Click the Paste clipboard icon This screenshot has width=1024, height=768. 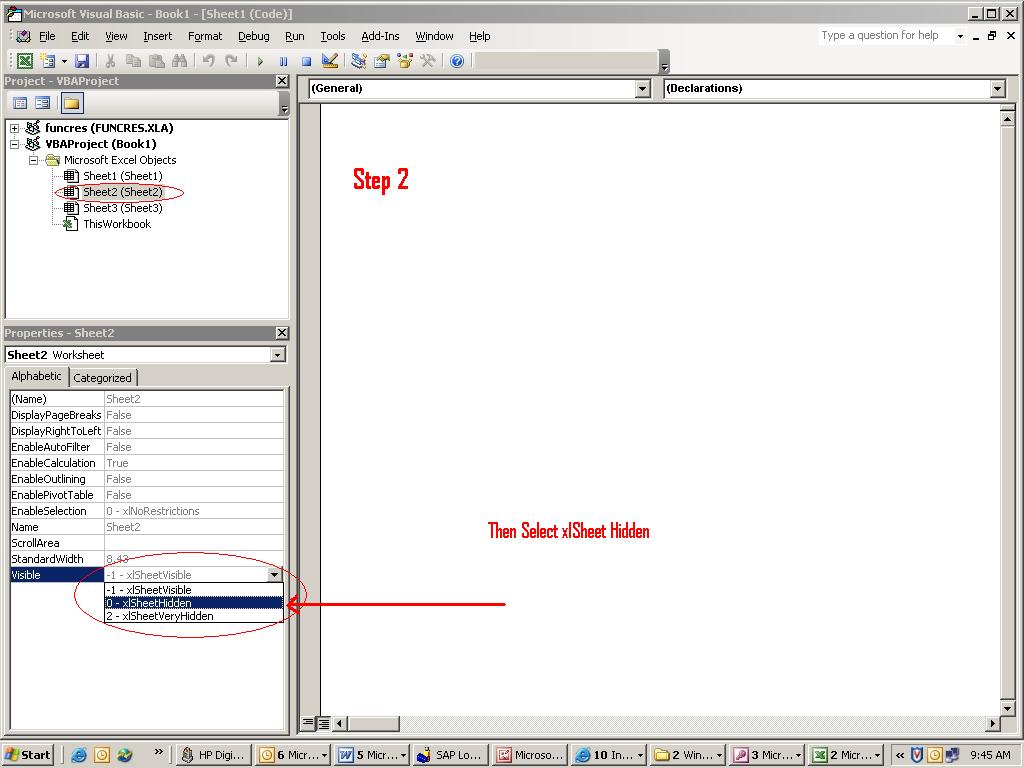pos(157,61)
